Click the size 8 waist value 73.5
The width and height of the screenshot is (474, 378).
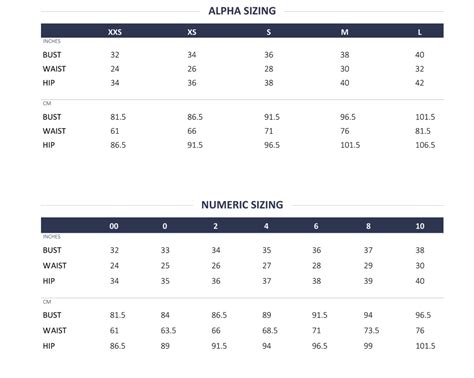pos(371,330)
